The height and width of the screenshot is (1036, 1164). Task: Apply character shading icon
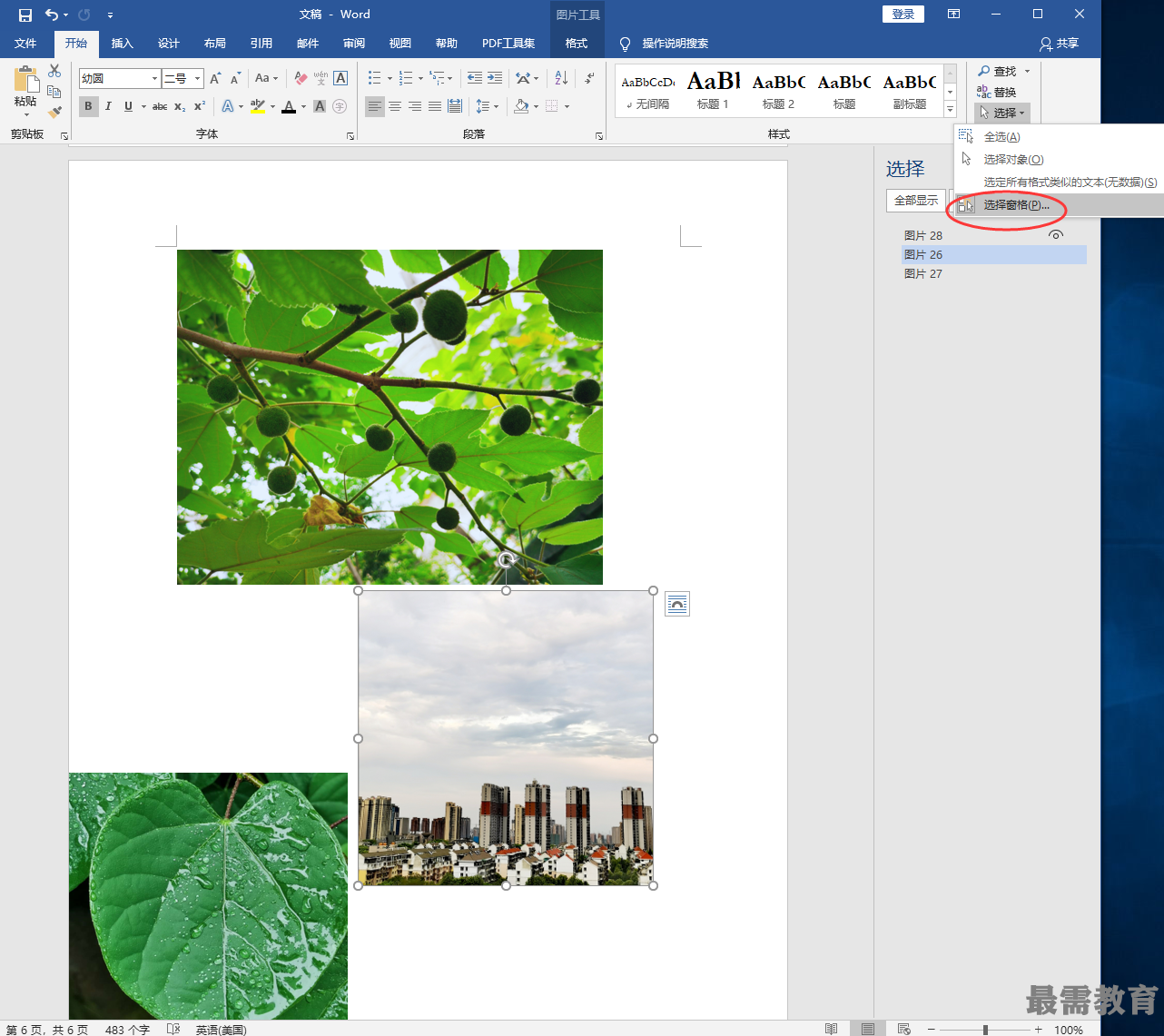320,106
